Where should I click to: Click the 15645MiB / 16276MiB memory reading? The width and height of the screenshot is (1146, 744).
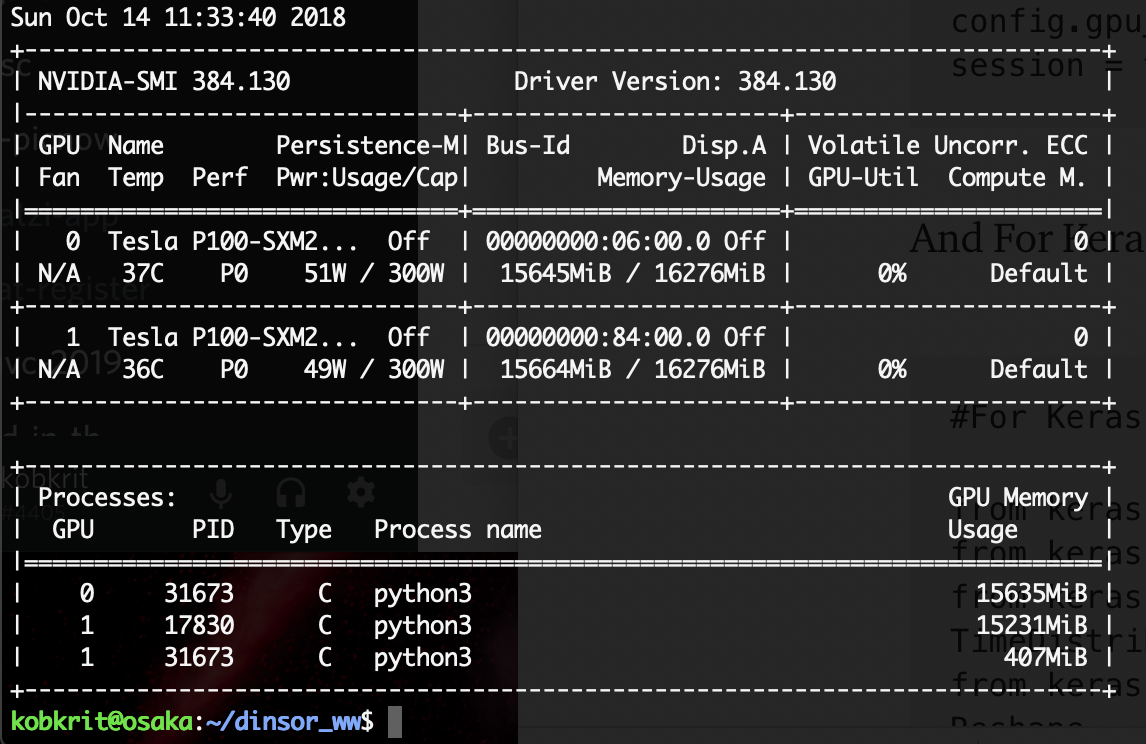(632, 273)
